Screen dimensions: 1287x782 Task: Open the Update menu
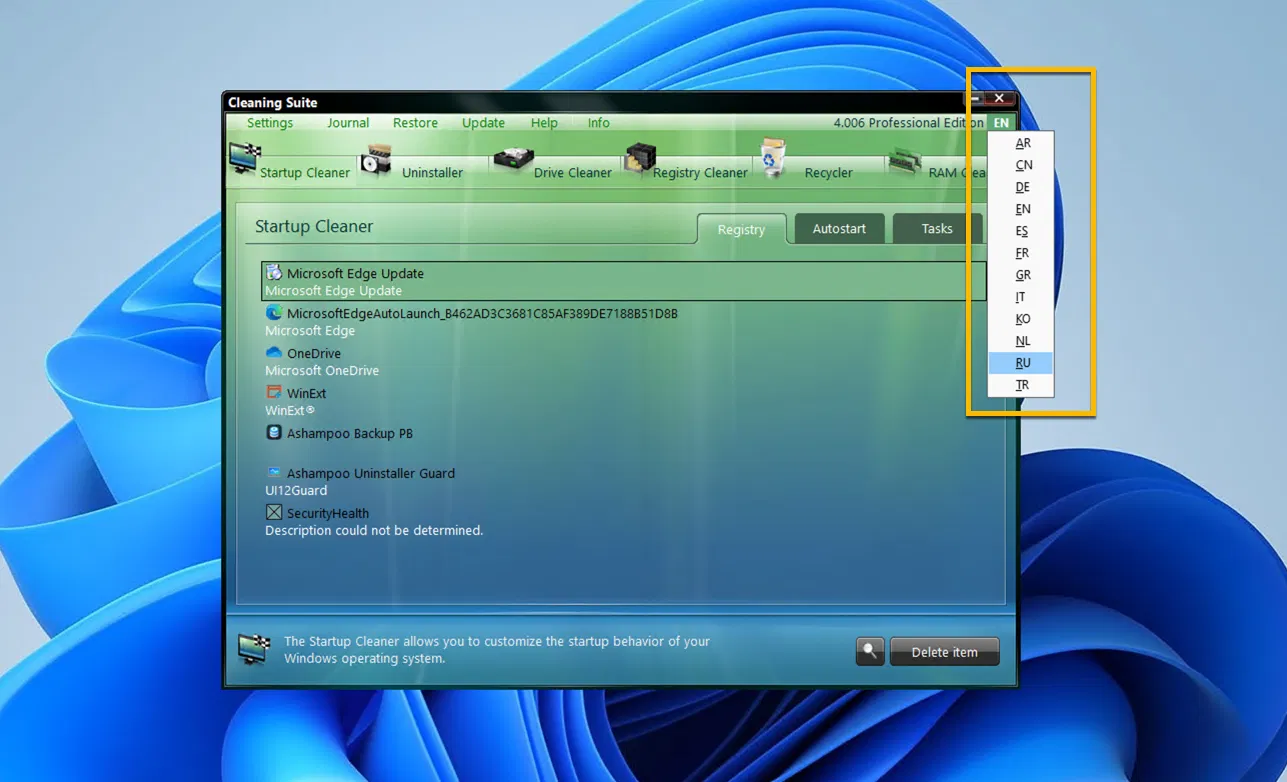click(483, 123)
